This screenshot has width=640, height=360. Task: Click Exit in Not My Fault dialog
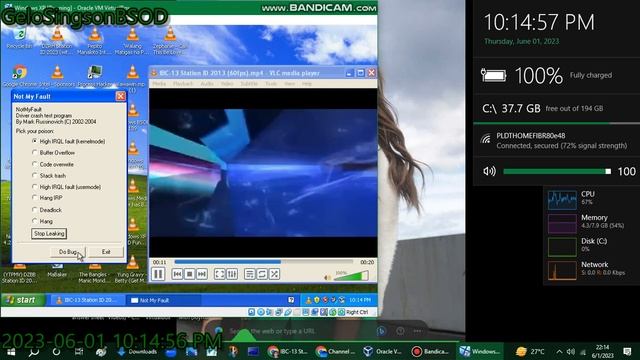click(x=106, y=252)
